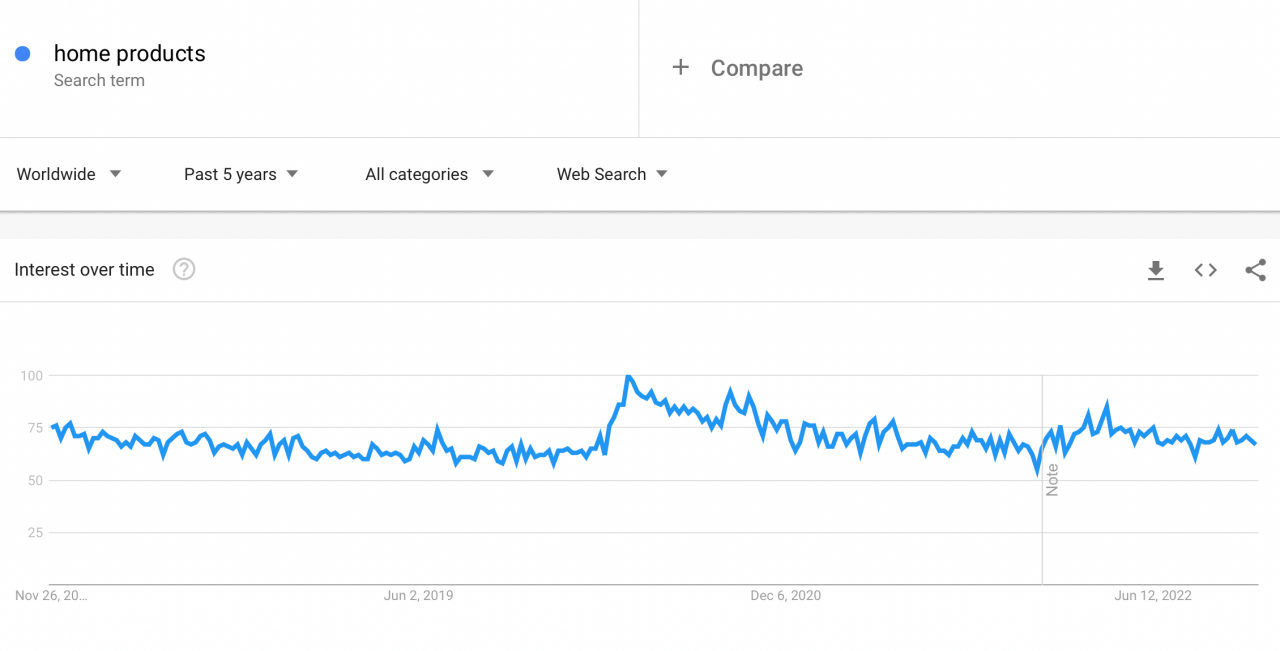The width and height of the screenshot is (1280, 651).
Task: Open the Worldwide region dropdown
Action: (x=68, y=174)
